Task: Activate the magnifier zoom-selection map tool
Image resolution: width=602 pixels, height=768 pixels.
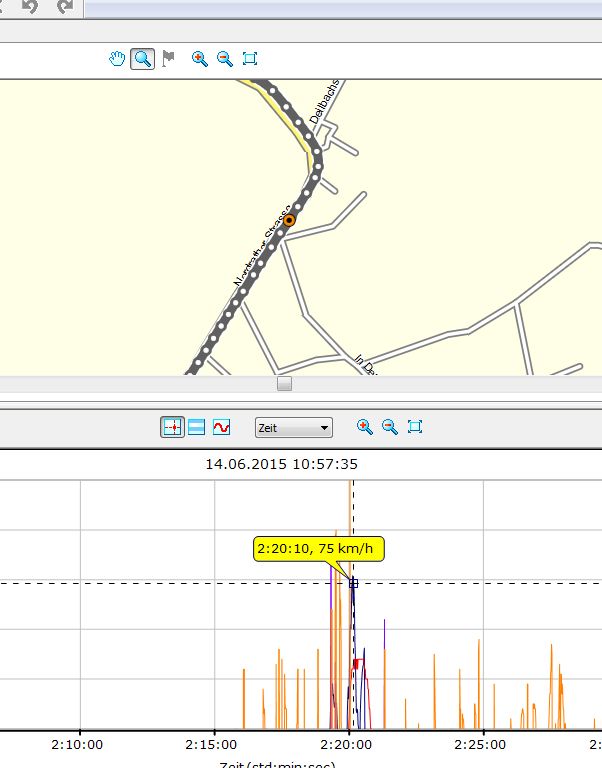Action: click(143, 59)
